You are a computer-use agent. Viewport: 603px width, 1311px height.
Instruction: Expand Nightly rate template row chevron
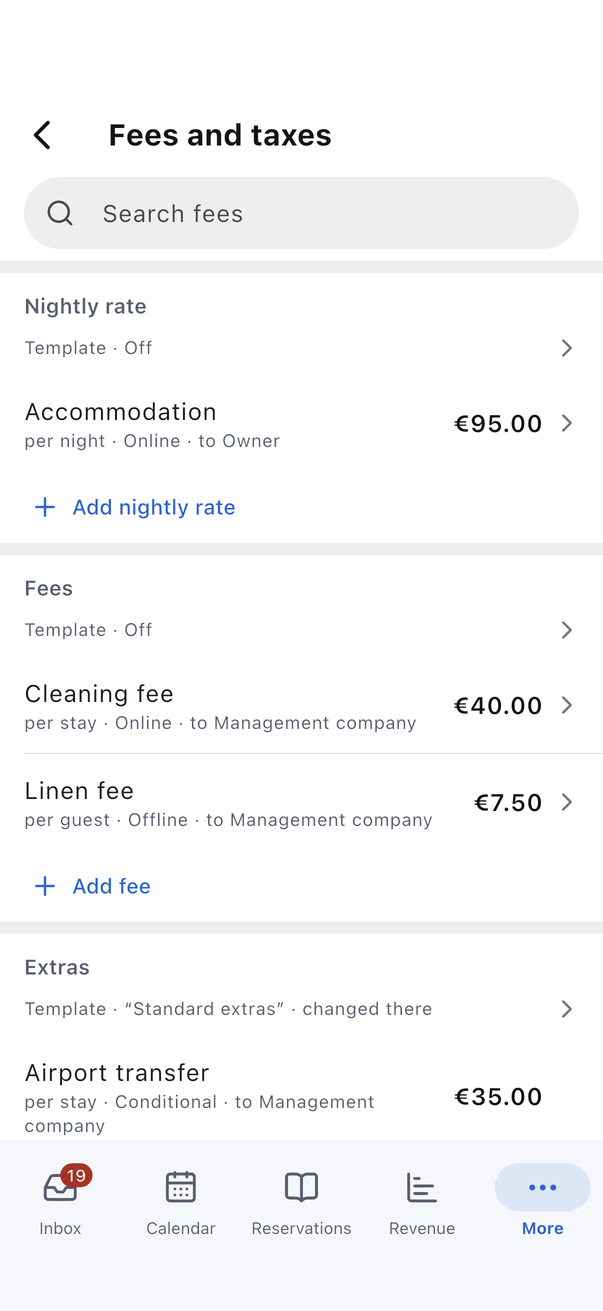567,348
